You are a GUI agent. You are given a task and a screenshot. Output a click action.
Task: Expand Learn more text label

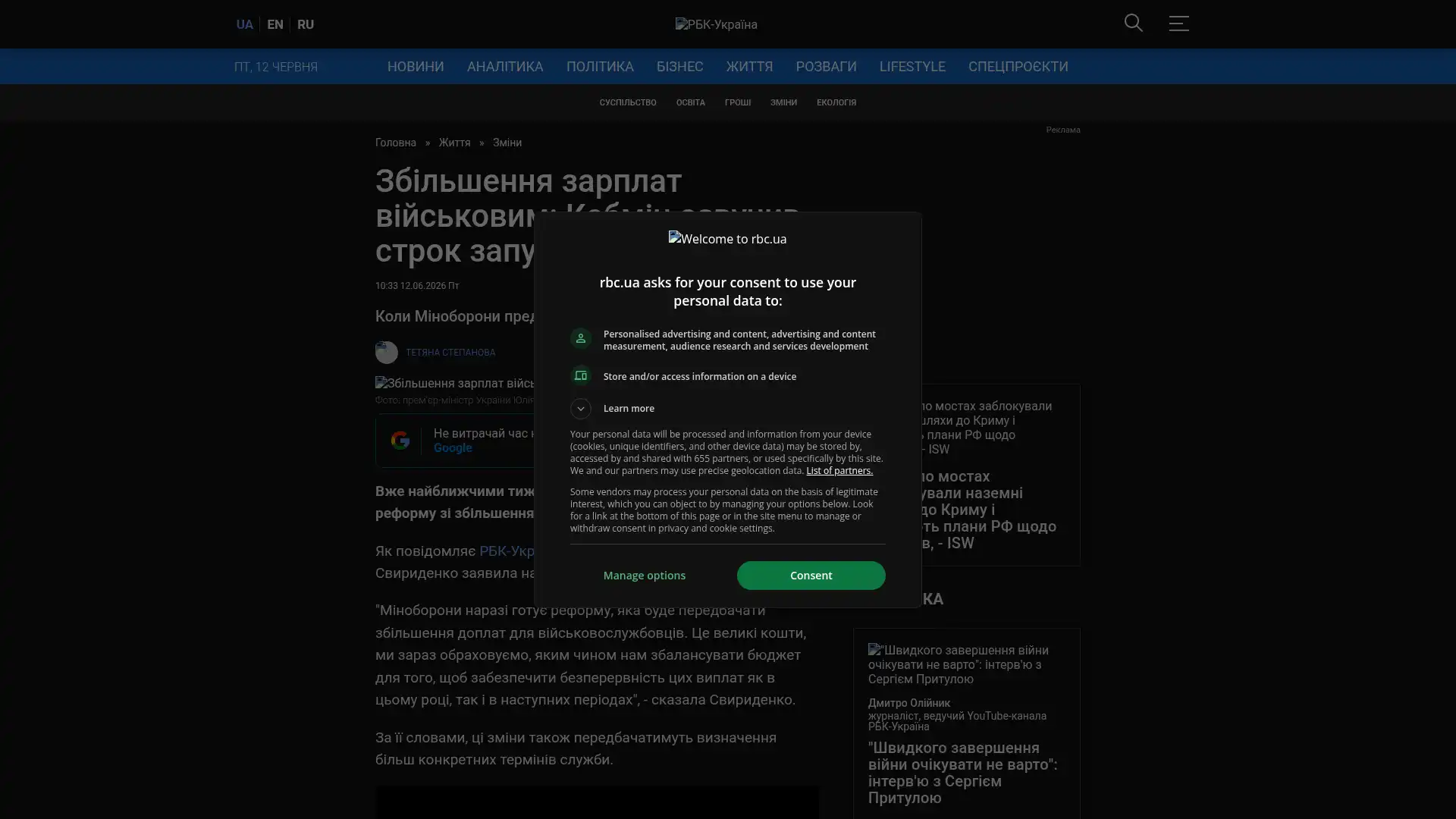[629, 409]
